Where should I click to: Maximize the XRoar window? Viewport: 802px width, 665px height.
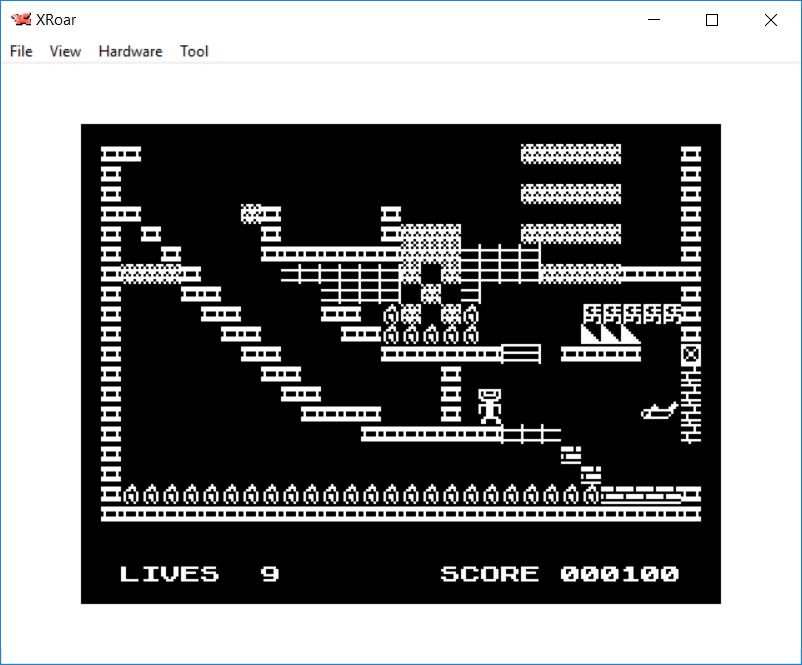click(x=712, y=20)
